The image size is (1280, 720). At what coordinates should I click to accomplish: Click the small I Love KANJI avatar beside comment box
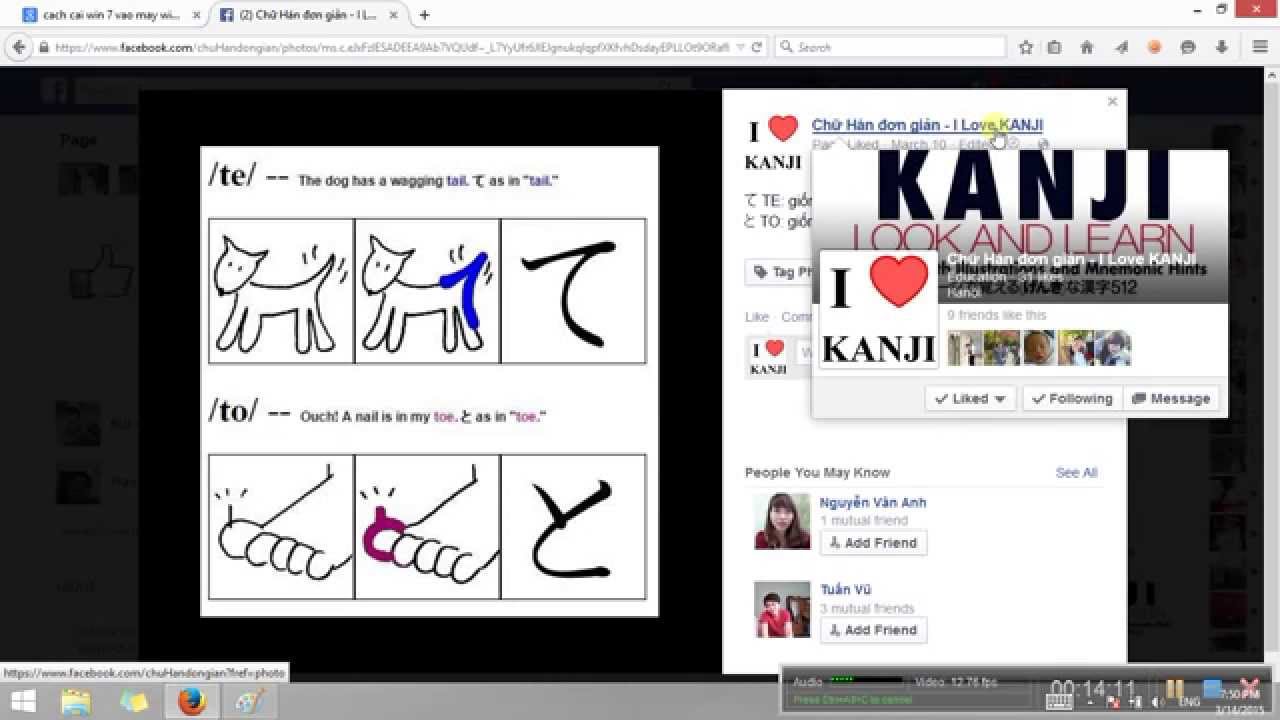[x=768, y=355]
